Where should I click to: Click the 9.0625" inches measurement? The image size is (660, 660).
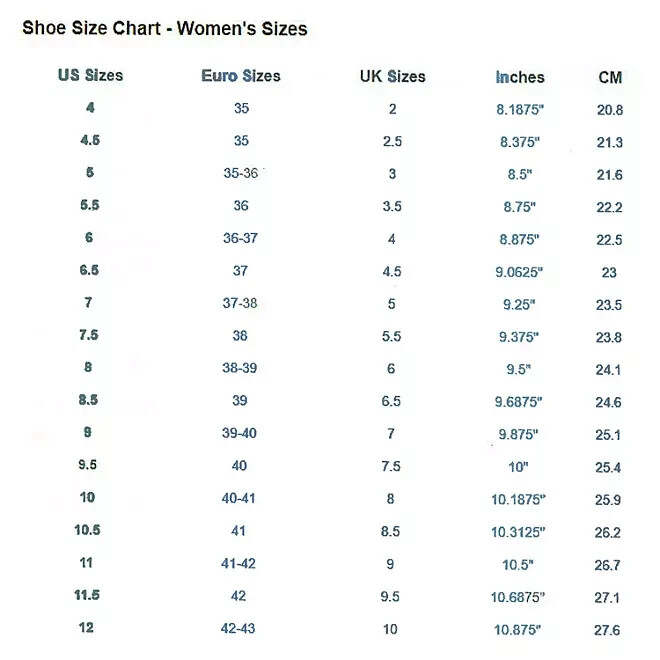pyautogui.click(x=520, y=271)
